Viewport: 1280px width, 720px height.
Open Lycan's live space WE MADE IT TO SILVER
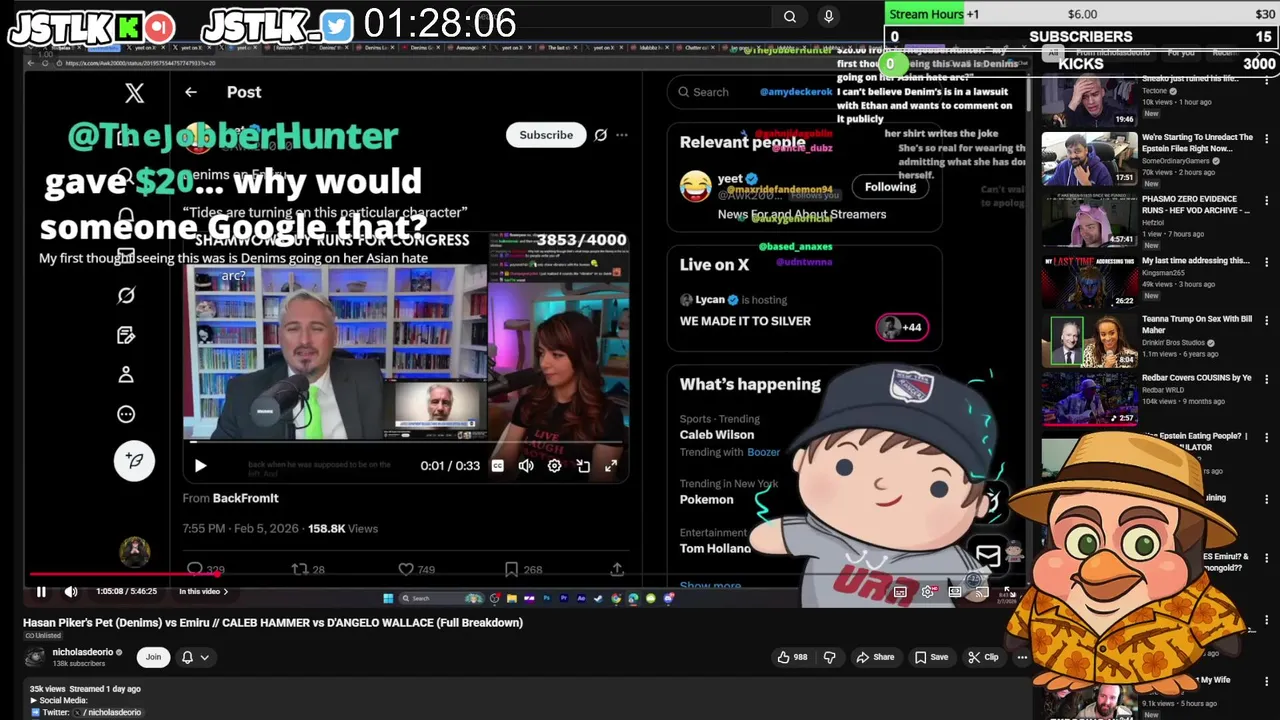point(745,321)
